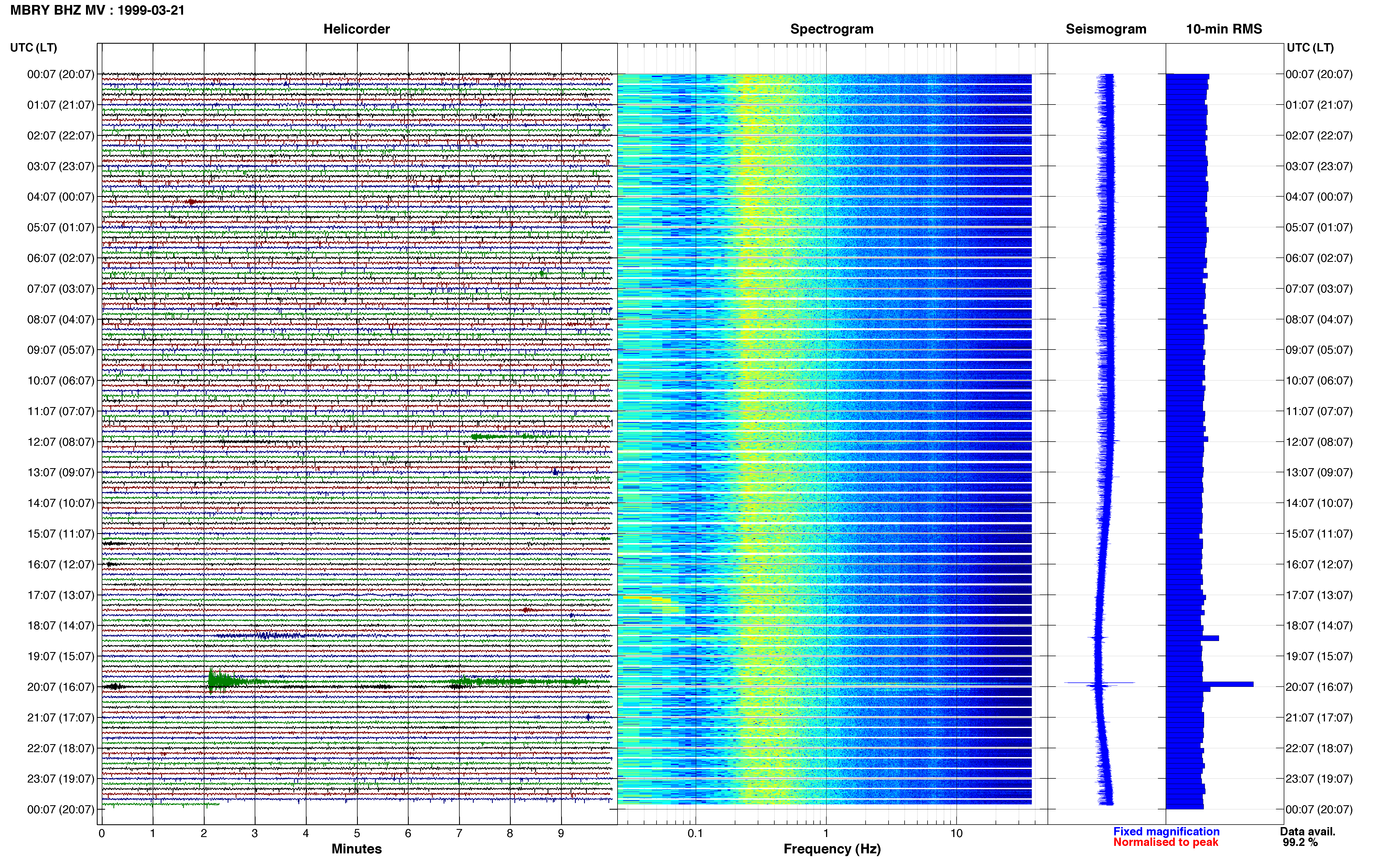1388x868 pixels.
Task: Click '16:07 (12:07)' on the left time axis
Action: pyautogui.click(x=60, y=564)
